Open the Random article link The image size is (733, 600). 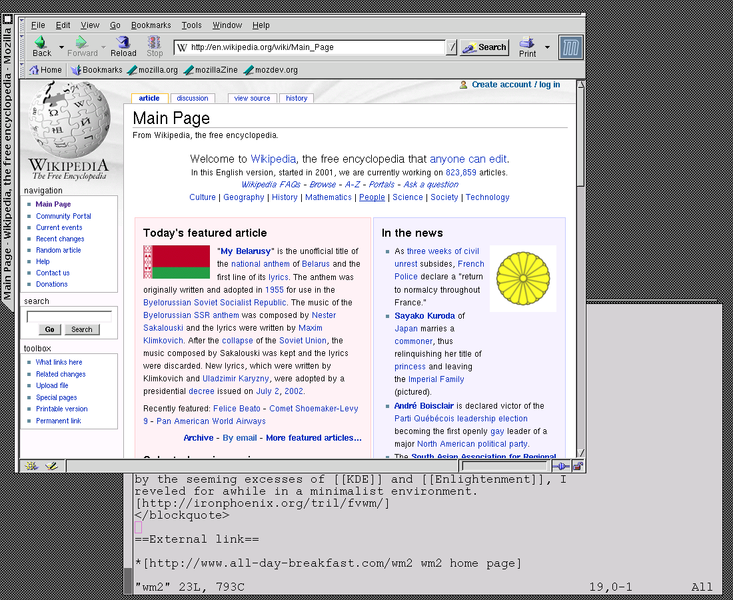coord(58,250)
